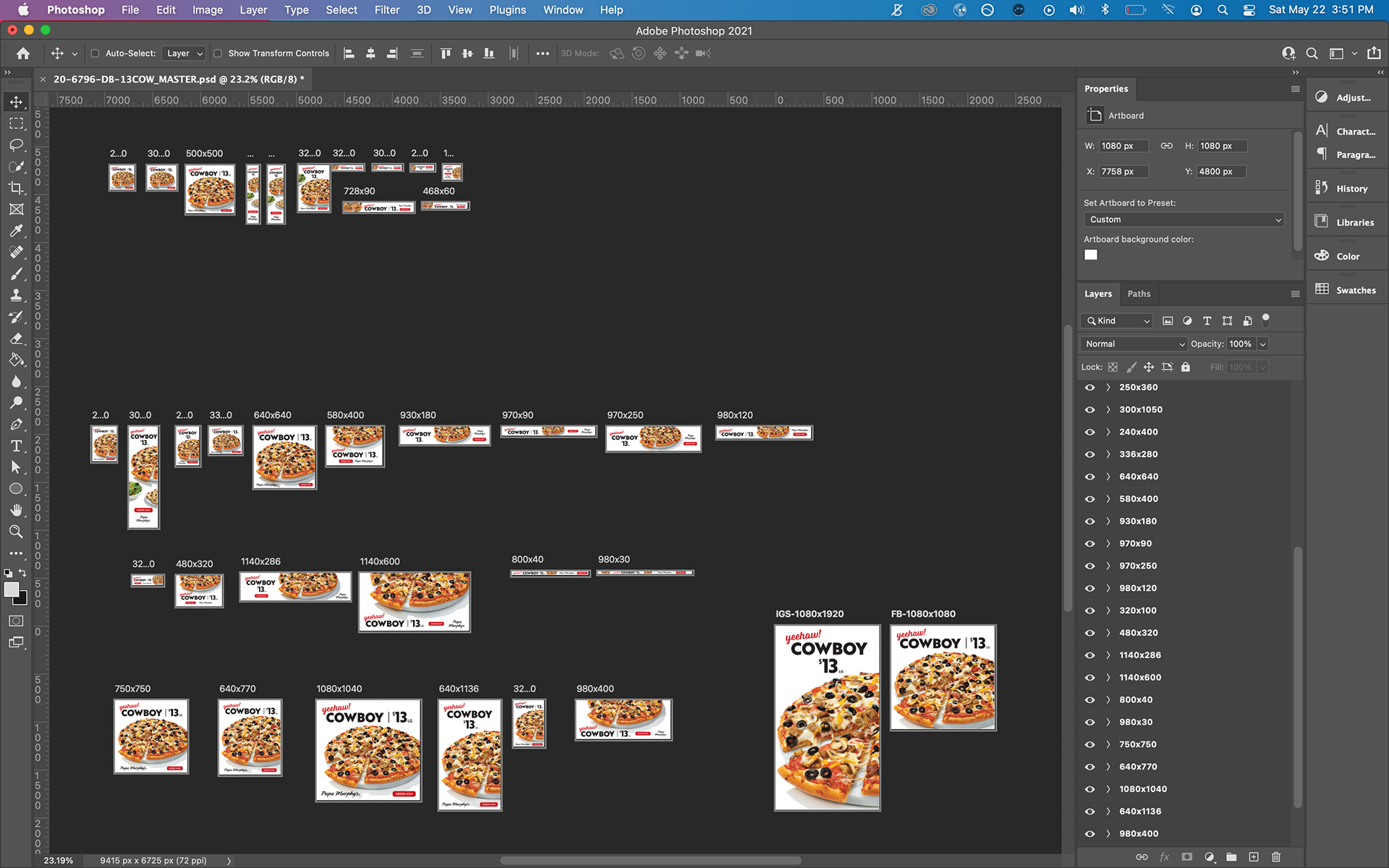Expand the 930x180 artboard group

pos(1108,522)
